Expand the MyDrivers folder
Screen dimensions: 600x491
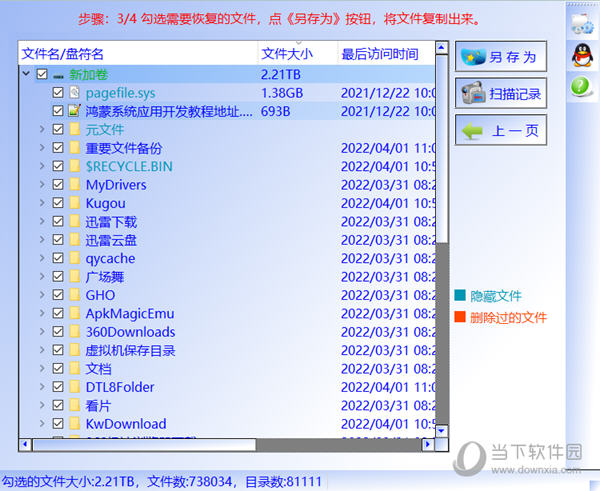(42, 184)
